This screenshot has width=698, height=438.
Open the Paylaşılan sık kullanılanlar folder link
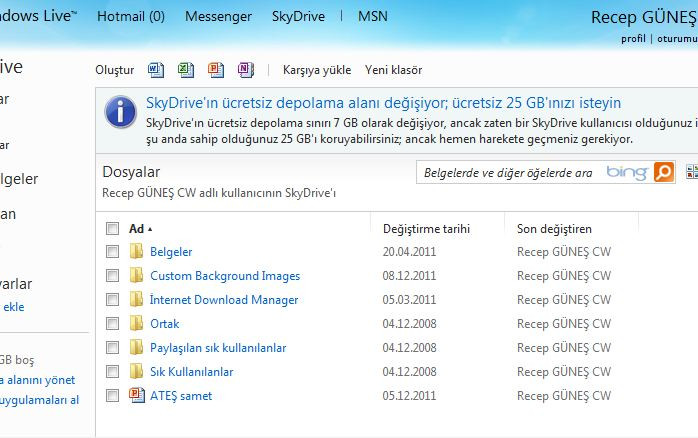[218, 348]
